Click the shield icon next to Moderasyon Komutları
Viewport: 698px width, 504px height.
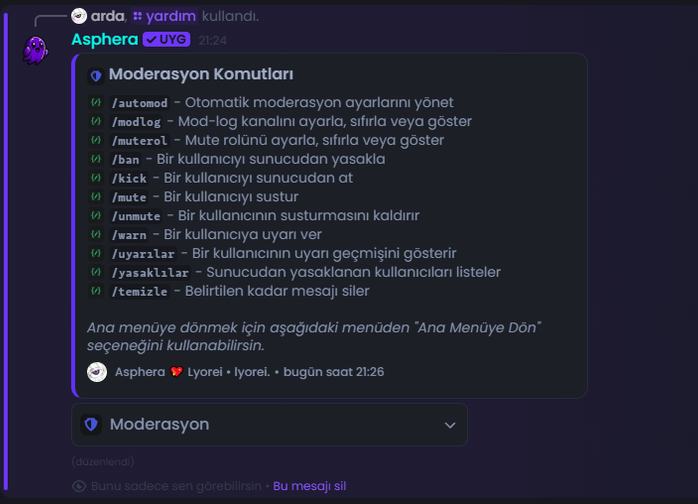point(96,76)
